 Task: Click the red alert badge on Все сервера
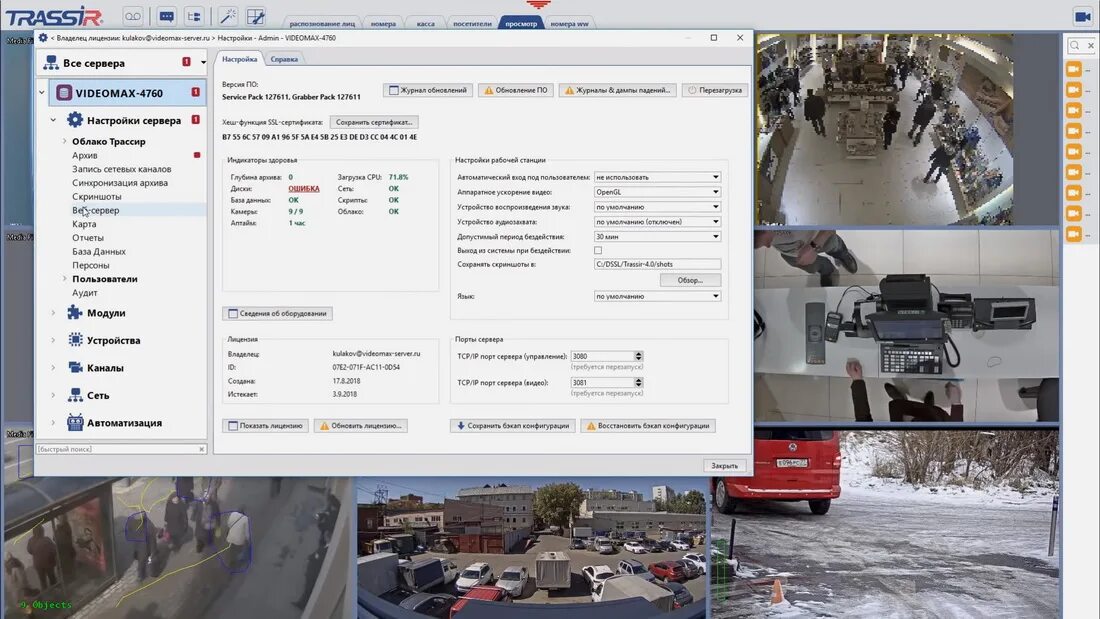pos(186,62)
